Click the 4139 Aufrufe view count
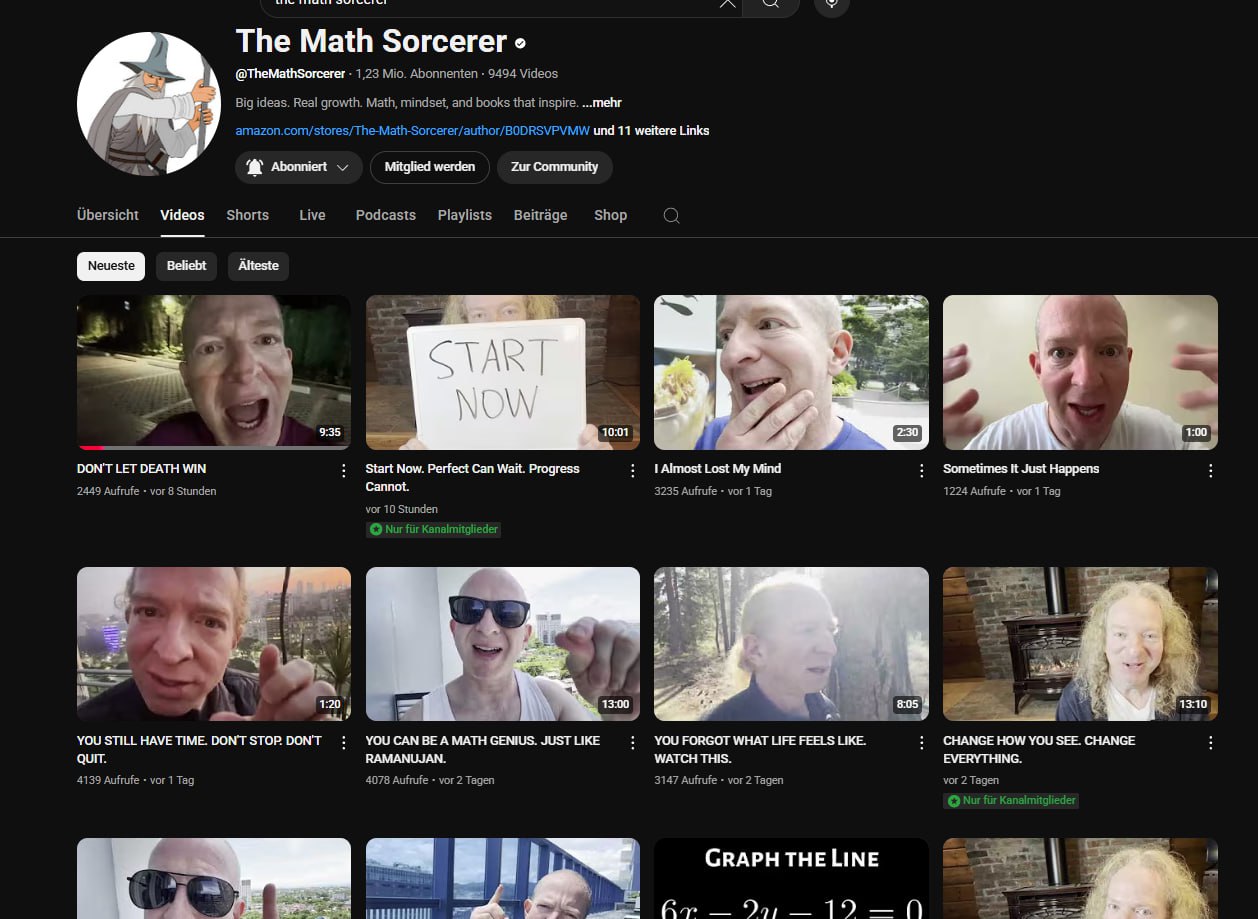This screenshot has height=919, width=1258. click(x=108, y=780)
